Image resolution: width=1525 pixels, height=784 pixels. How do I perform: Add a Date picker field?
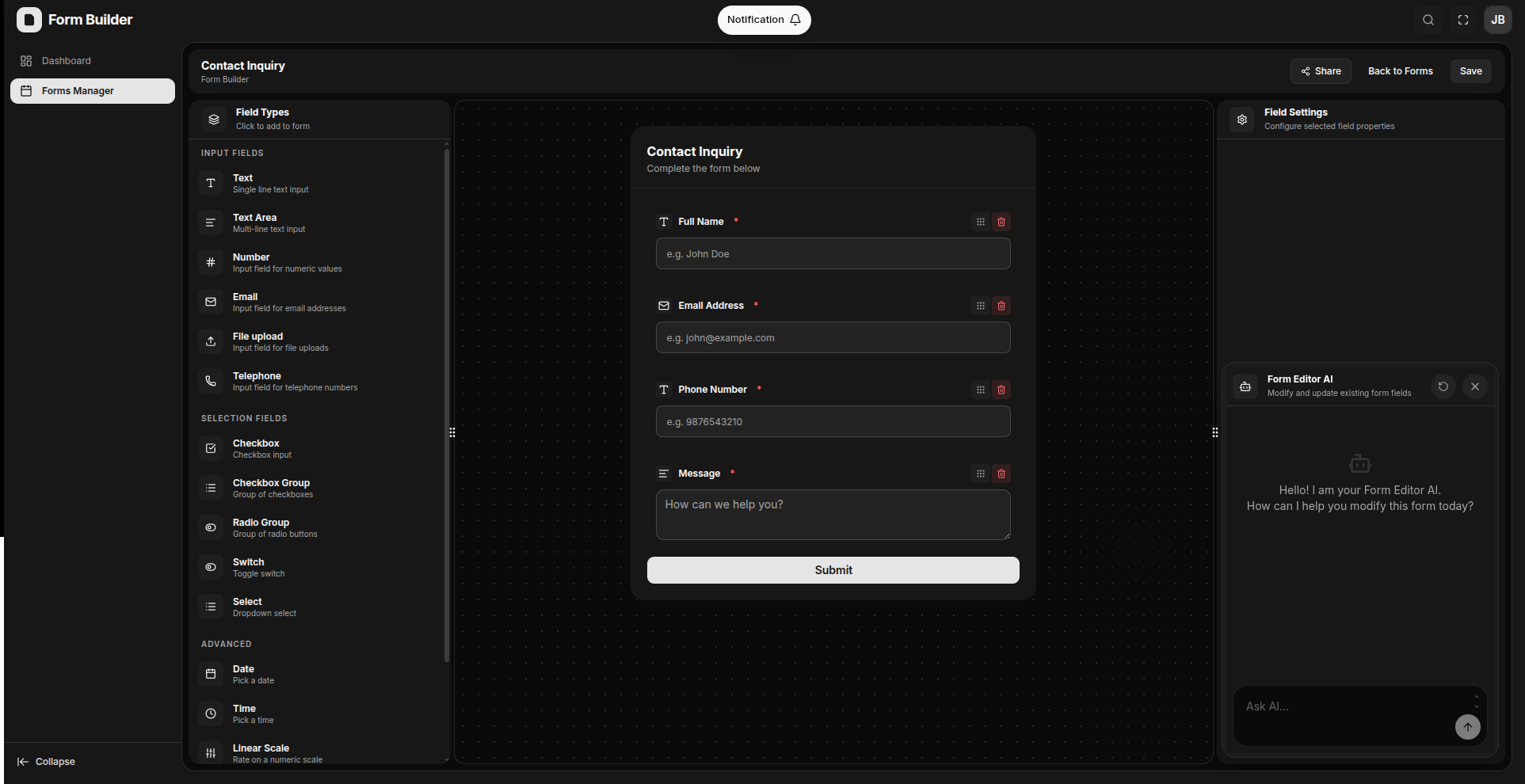coord(319,674)
